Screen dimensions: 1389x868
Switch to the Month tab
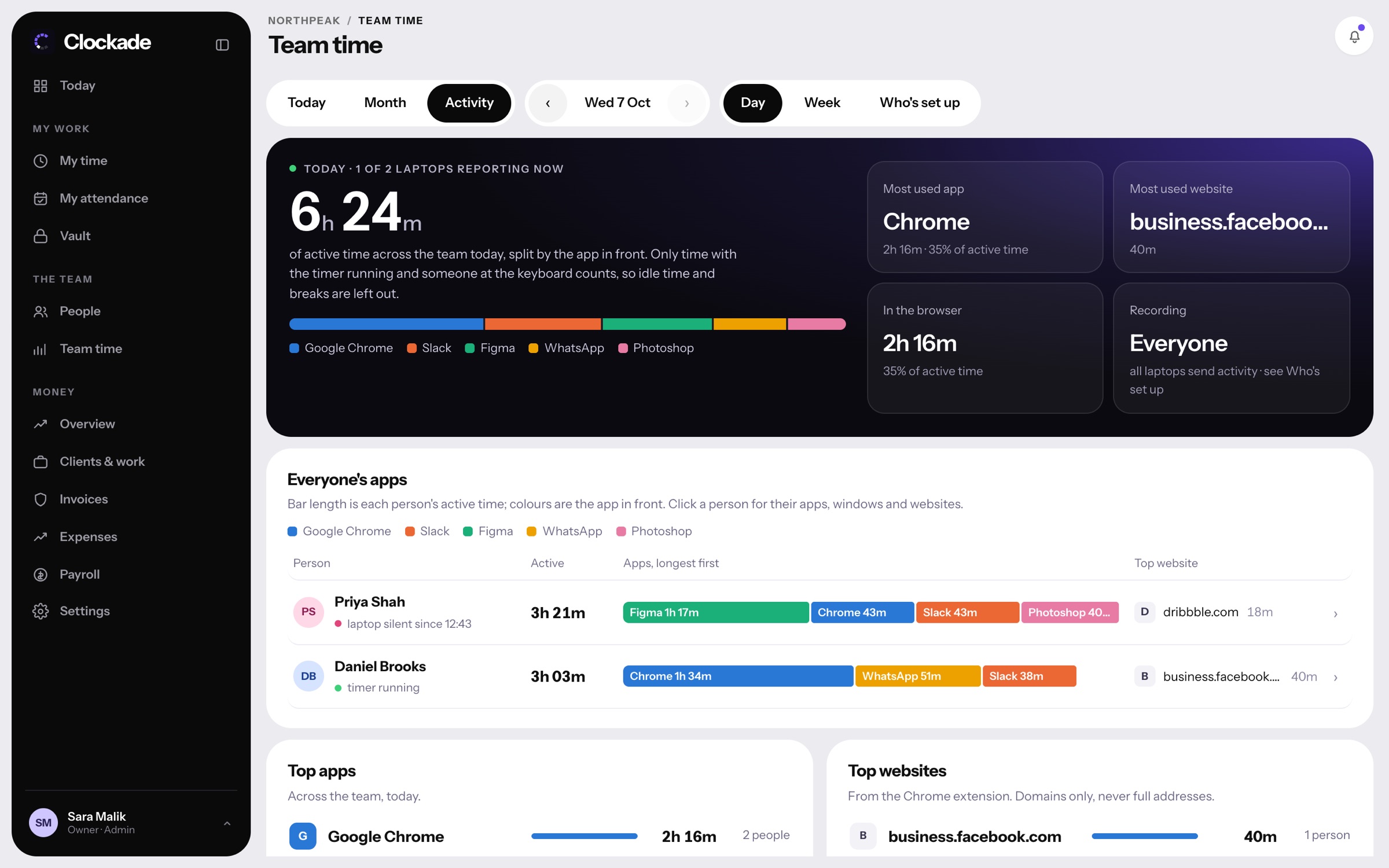coord(385,103)
